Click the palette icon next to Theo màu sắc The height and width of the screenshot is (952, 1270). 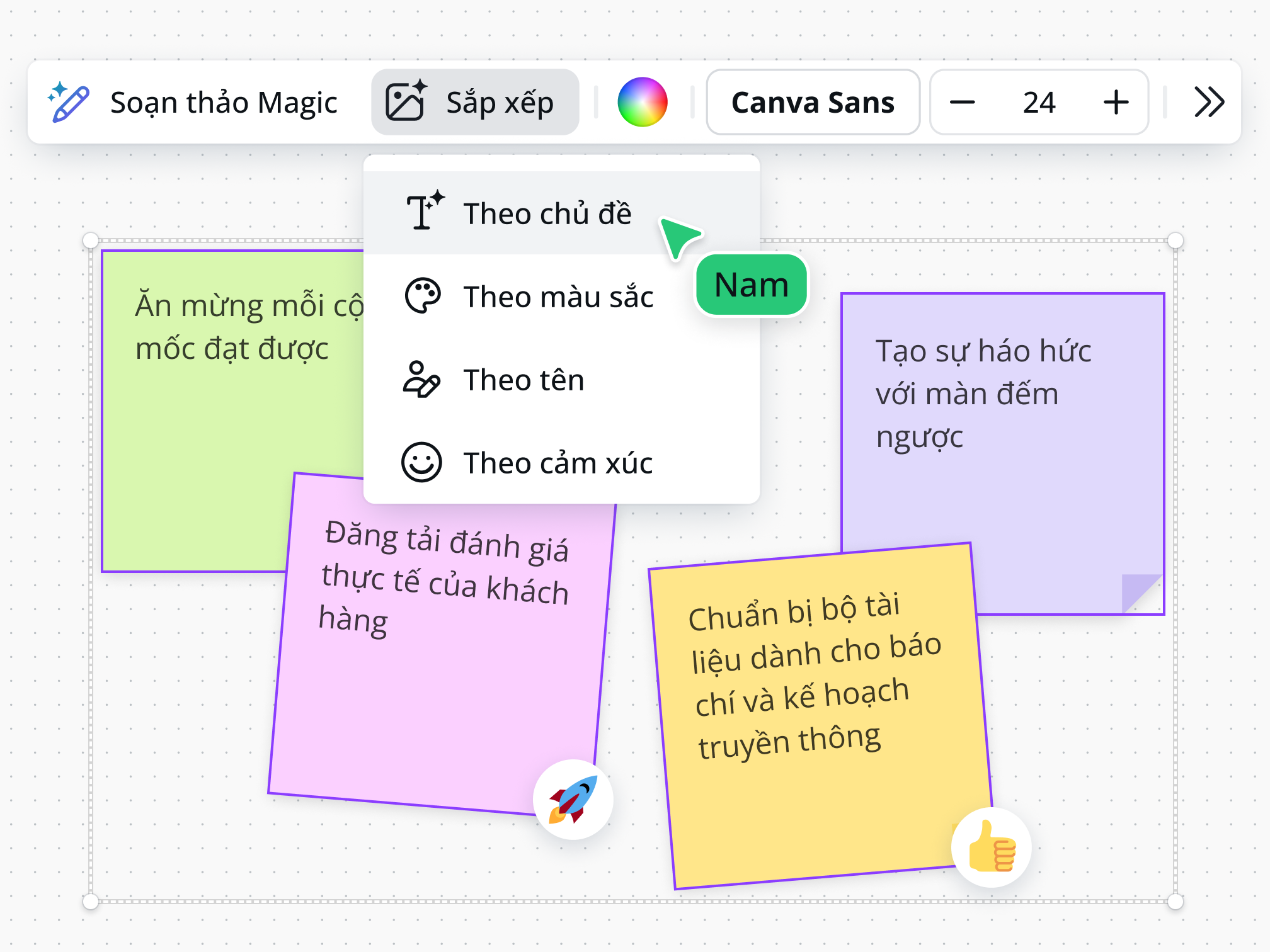click(x=423, y=296)
